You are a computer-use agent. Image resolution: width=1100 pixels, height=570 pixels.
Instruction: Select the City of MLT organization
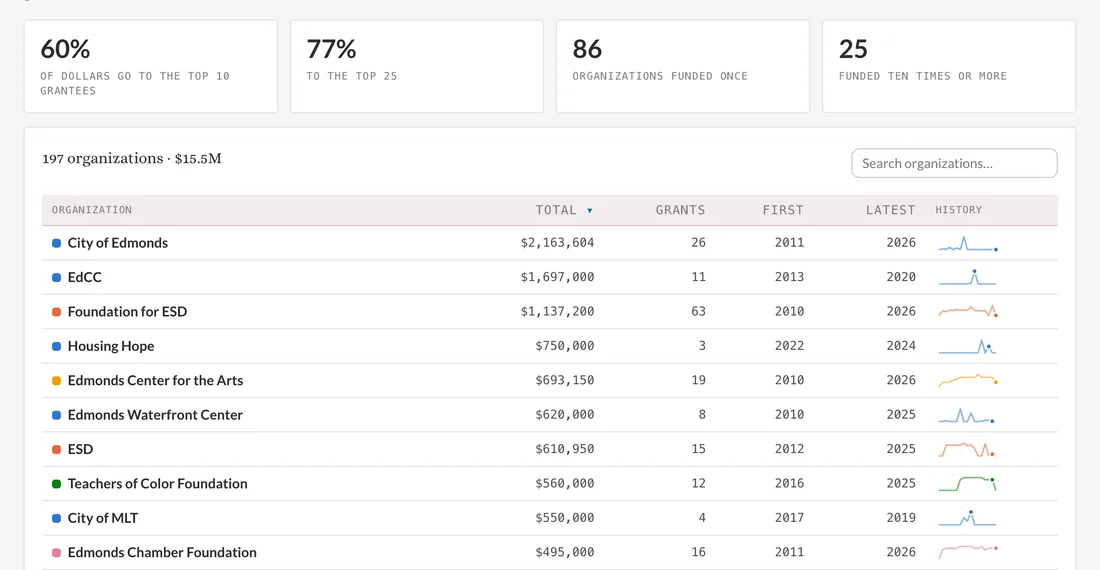click(x=102, y=517)
